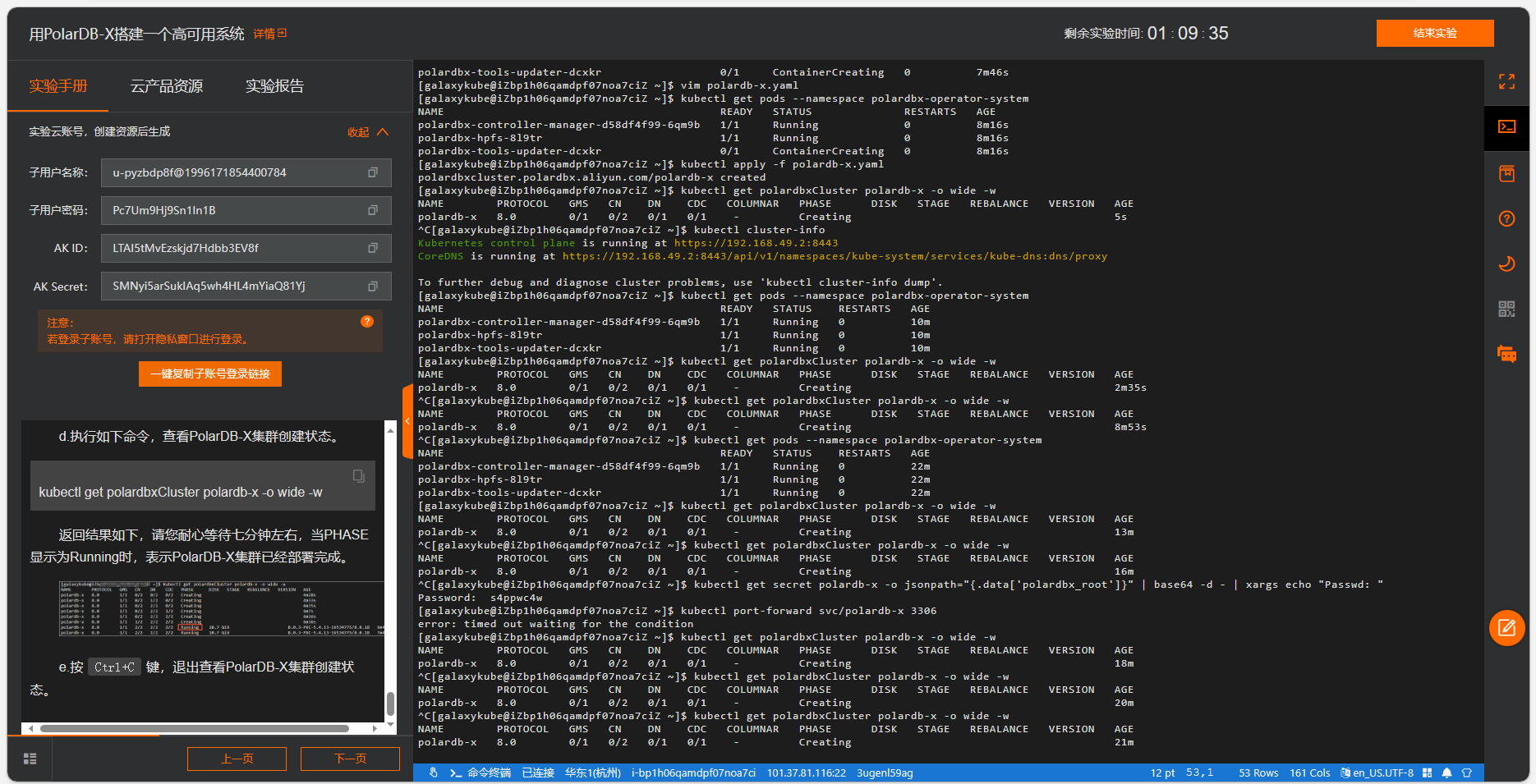Click the sub-user name input field
Viewport: 1536px width, 784px height.
[246, 172]
